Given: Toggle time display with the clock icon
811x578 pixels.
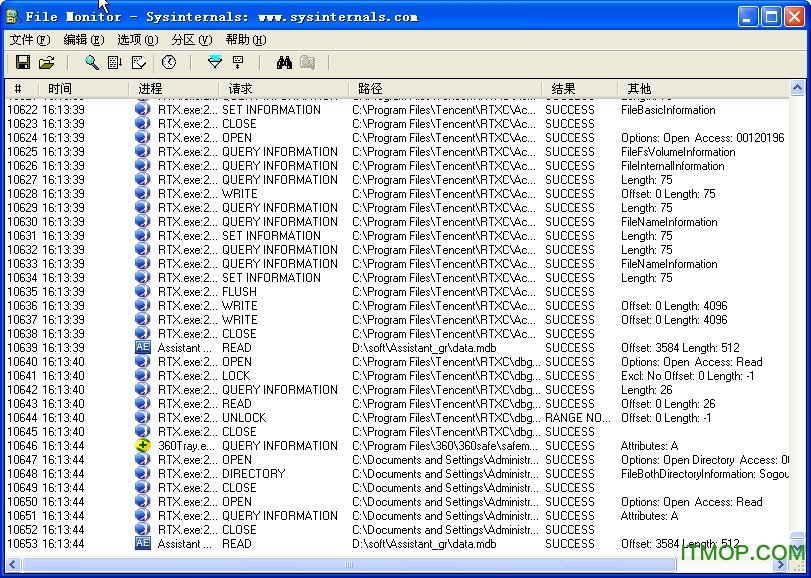Looking at the screenshot, I should (168, 62).
